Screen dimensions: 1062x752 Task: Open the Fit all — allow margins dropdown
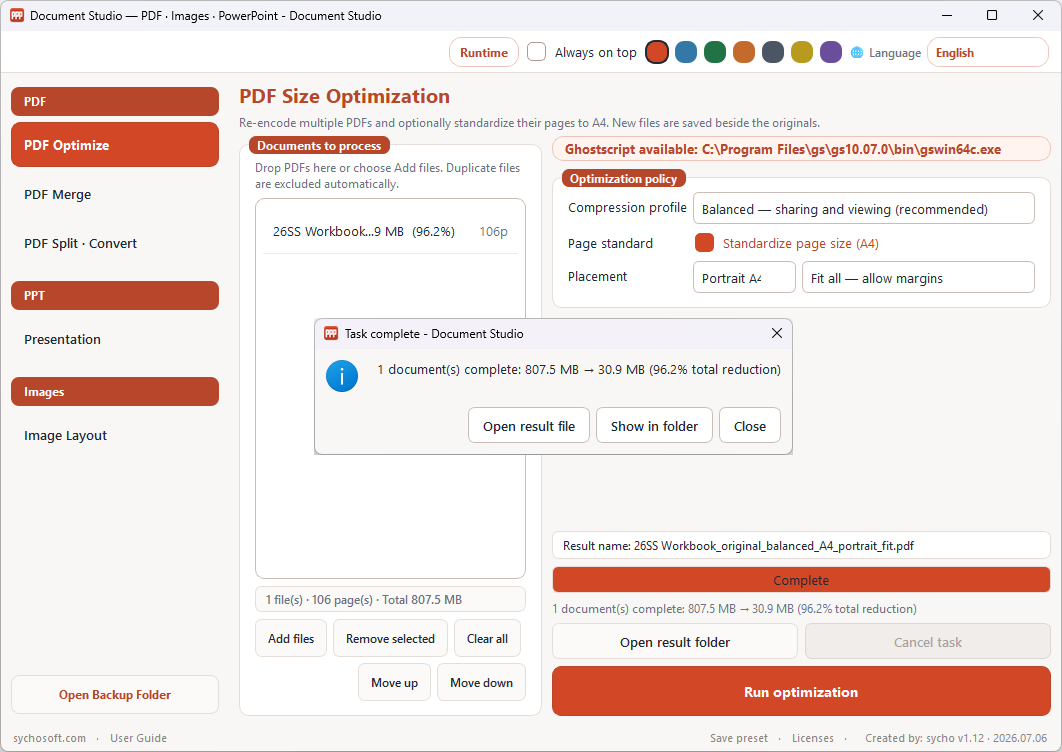tap(918, 278)
